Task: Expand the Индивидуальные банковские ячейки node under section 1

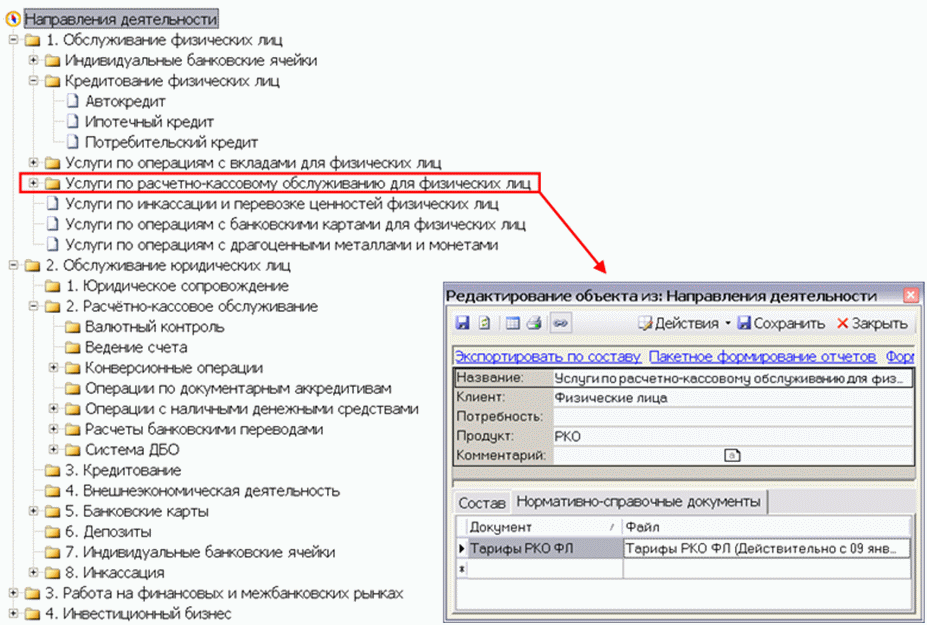Action: point(33,61)
